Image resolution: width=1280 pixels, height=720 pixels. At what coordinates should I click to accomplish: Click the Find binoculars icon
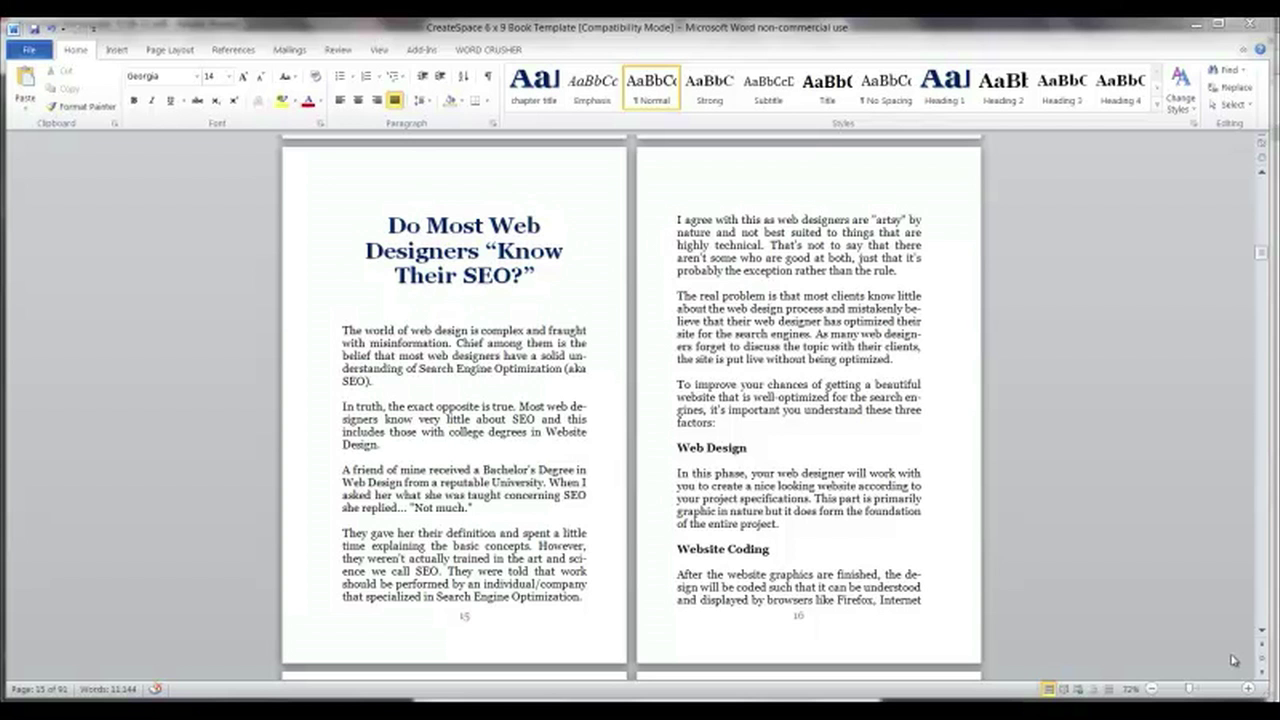click(1213, 70)
